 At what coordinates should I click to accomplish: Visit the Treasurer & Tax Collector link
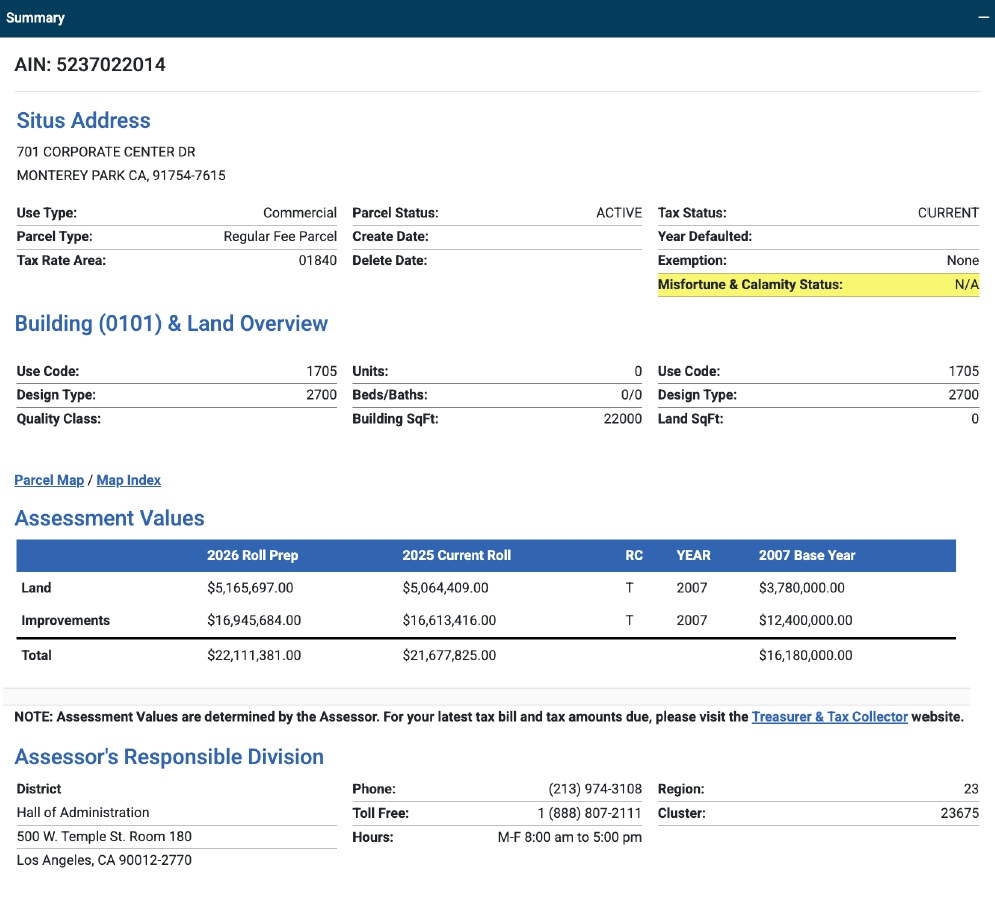pos(829,717)
